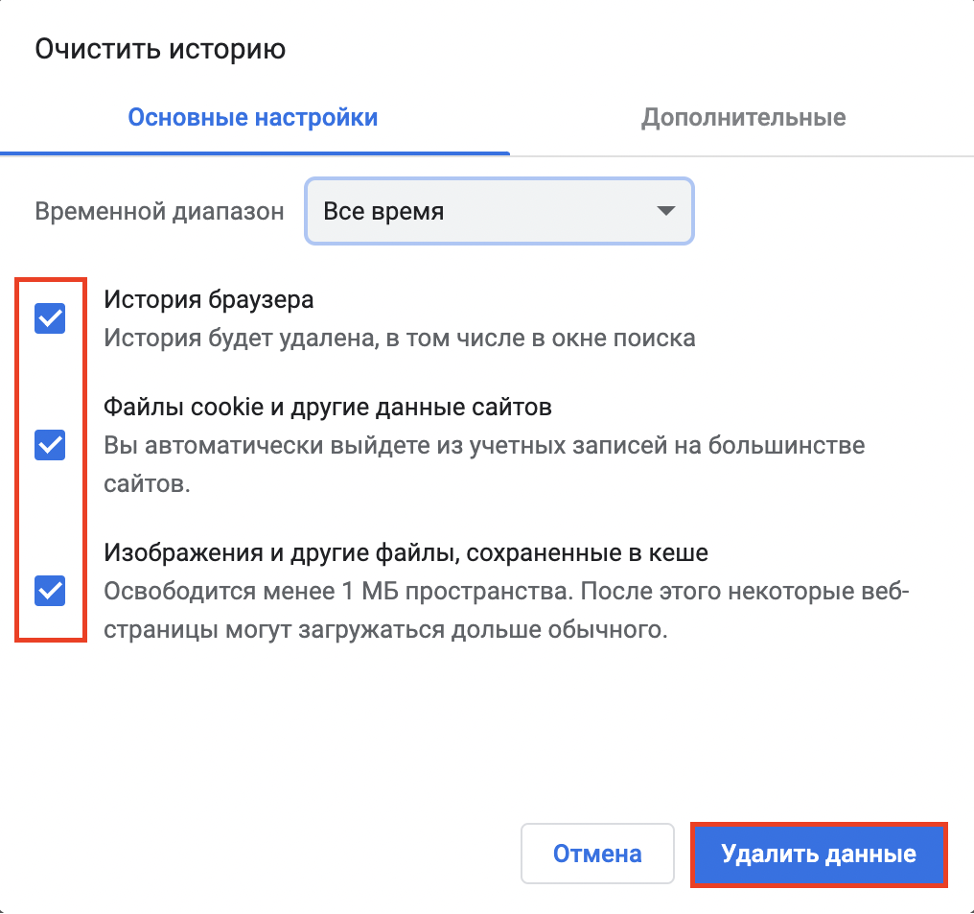Click the История браузера label
974x914 pixels.
tap(208, 300)
